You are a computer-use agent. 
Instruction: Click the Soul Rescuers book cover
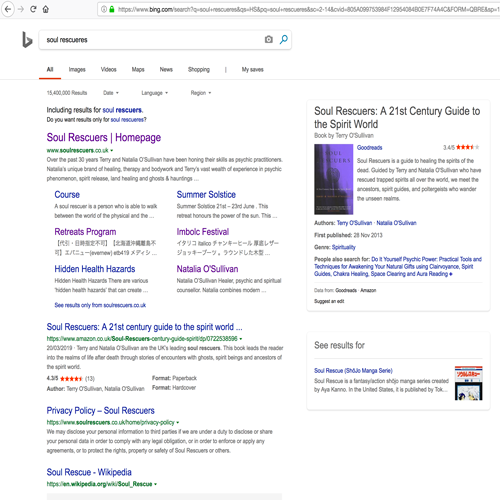[x=333, y=179]
